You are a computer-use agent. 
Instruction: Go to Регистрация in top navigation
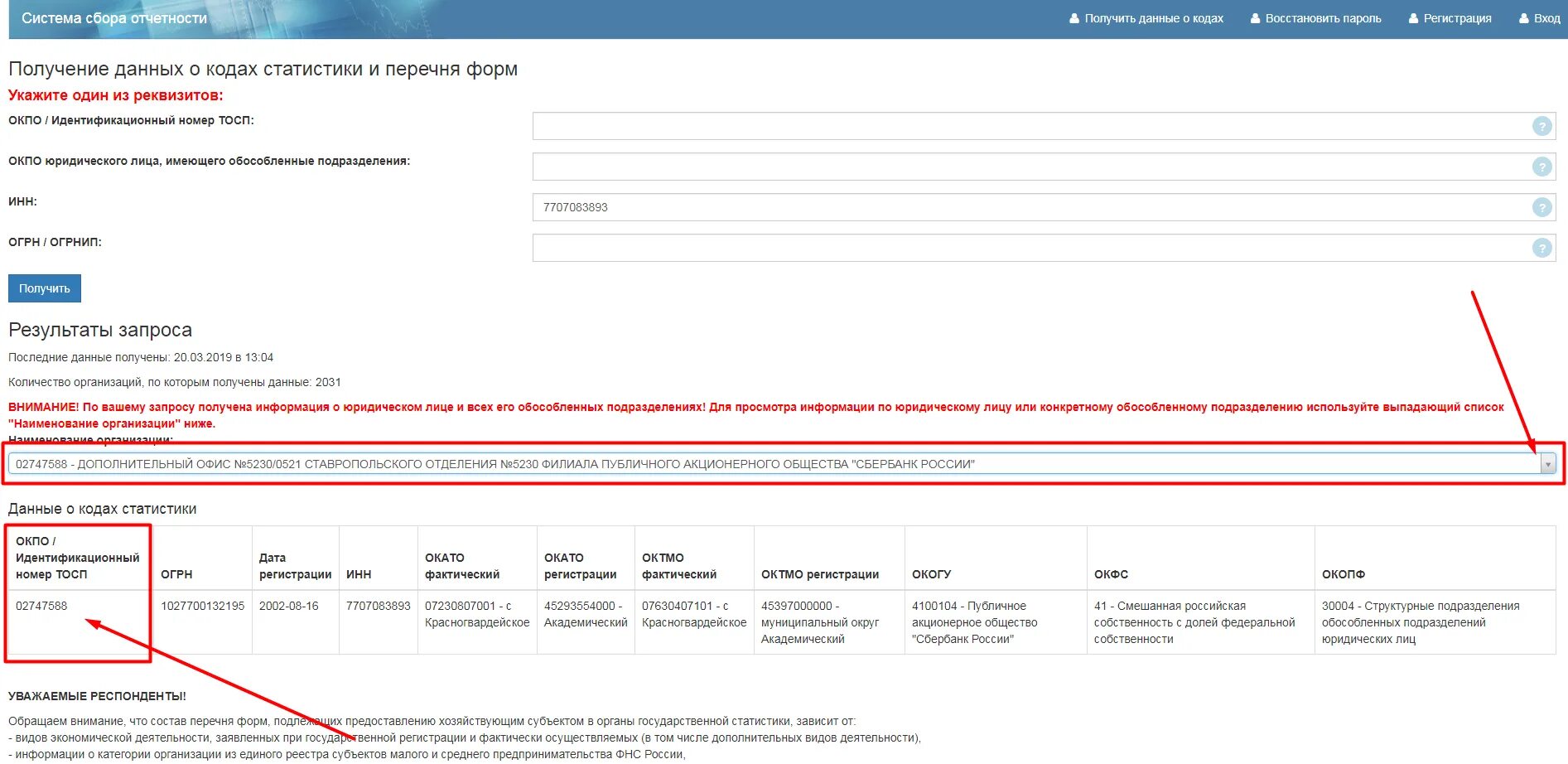coord(1450,18)
